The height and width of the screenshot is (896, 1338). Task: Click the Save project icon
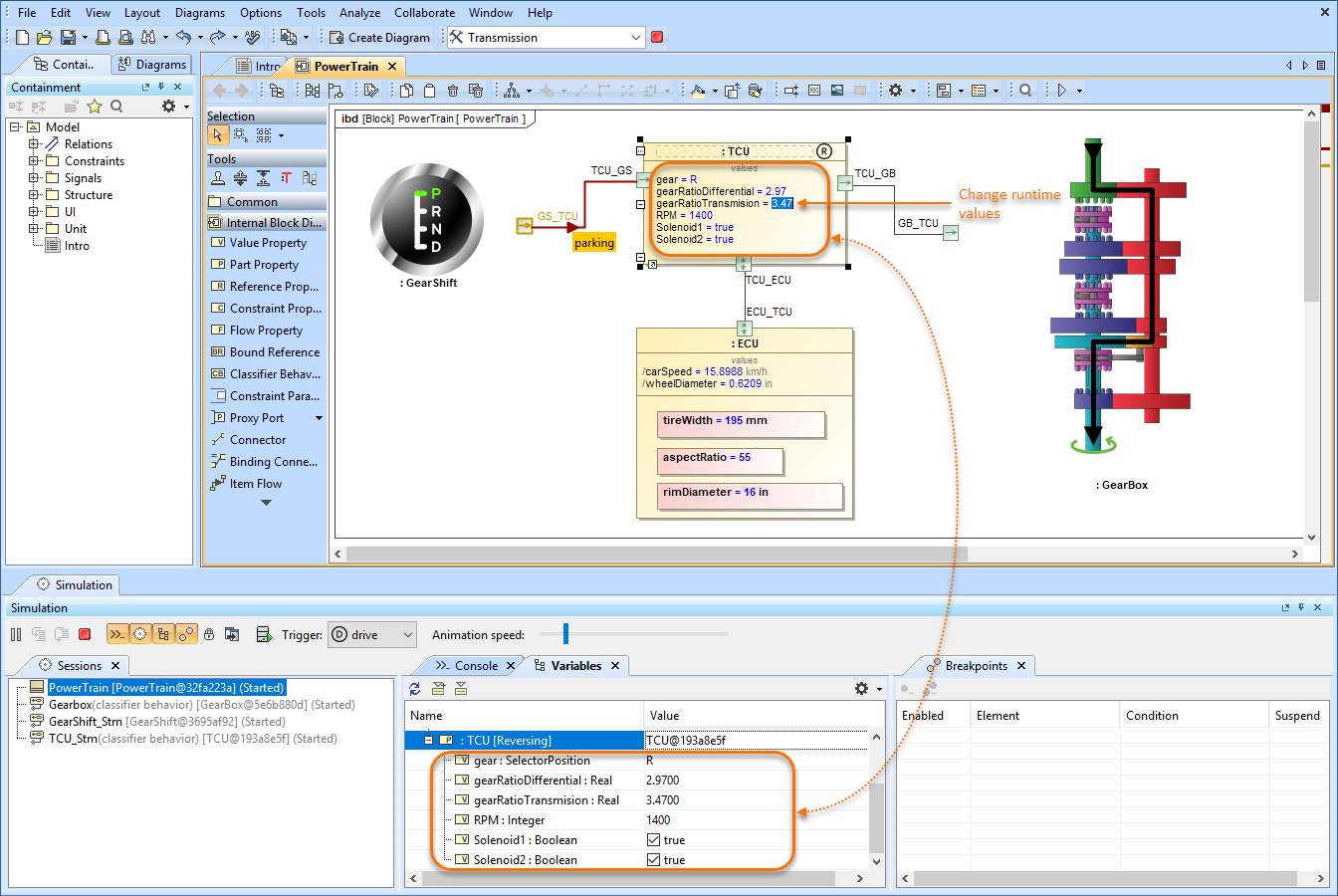[x=68, y=38]
